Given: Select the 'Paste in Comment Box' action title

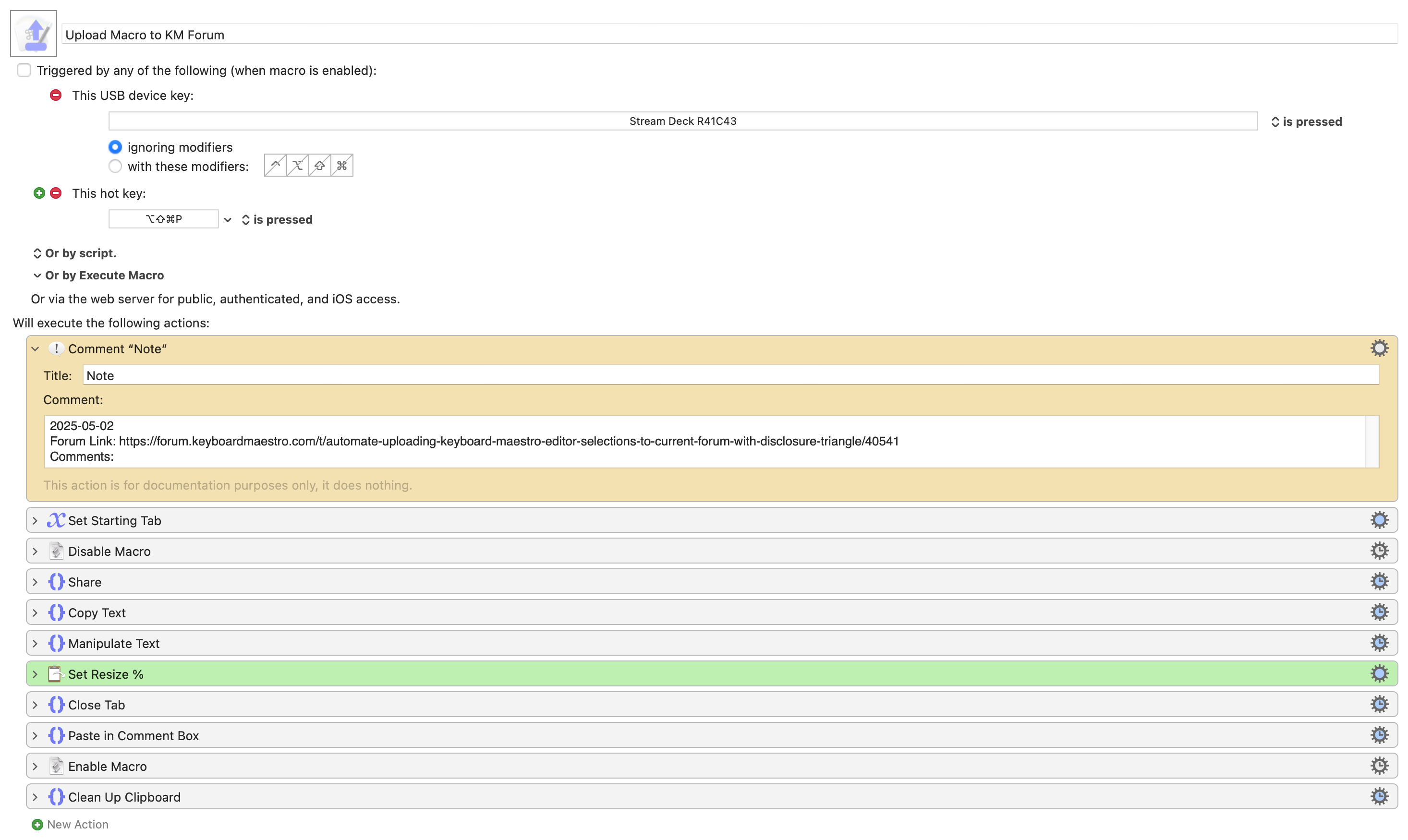Looking at the screenshot, I should tap(134, 736).
